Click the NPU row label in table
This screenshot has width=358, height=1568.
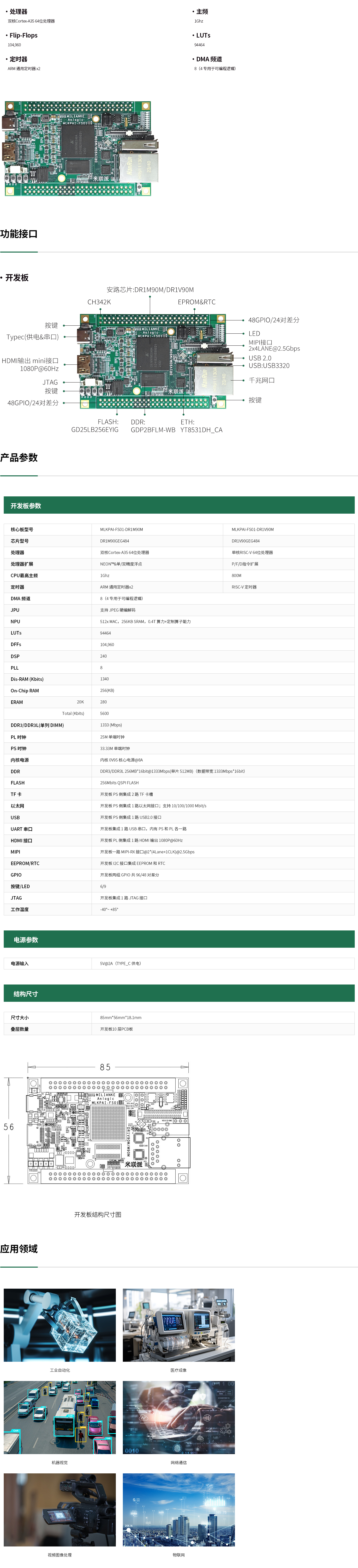click(x=15, y=622)
